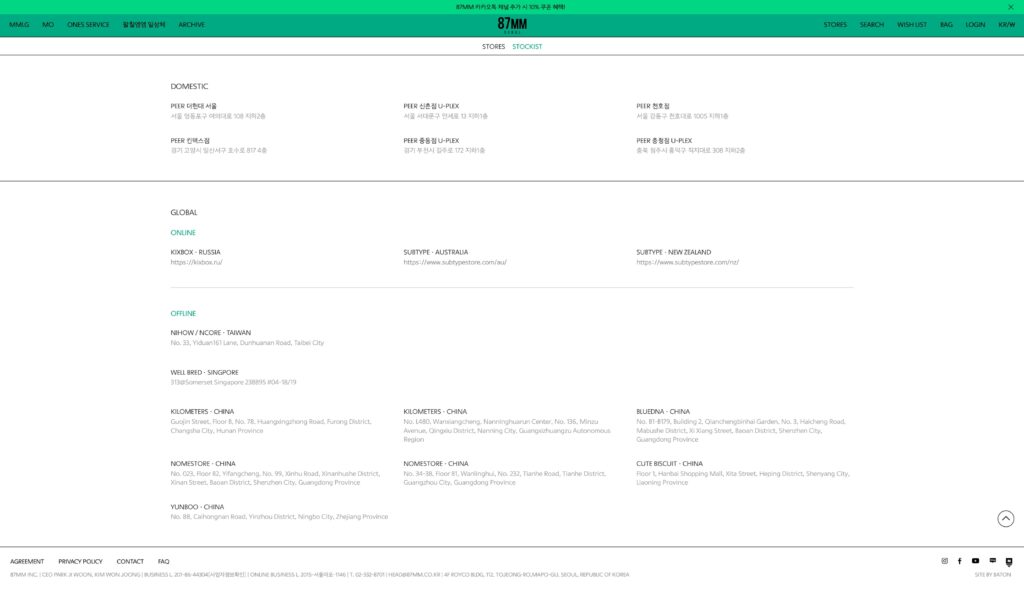Open the WISH LIST

[912, 25]
